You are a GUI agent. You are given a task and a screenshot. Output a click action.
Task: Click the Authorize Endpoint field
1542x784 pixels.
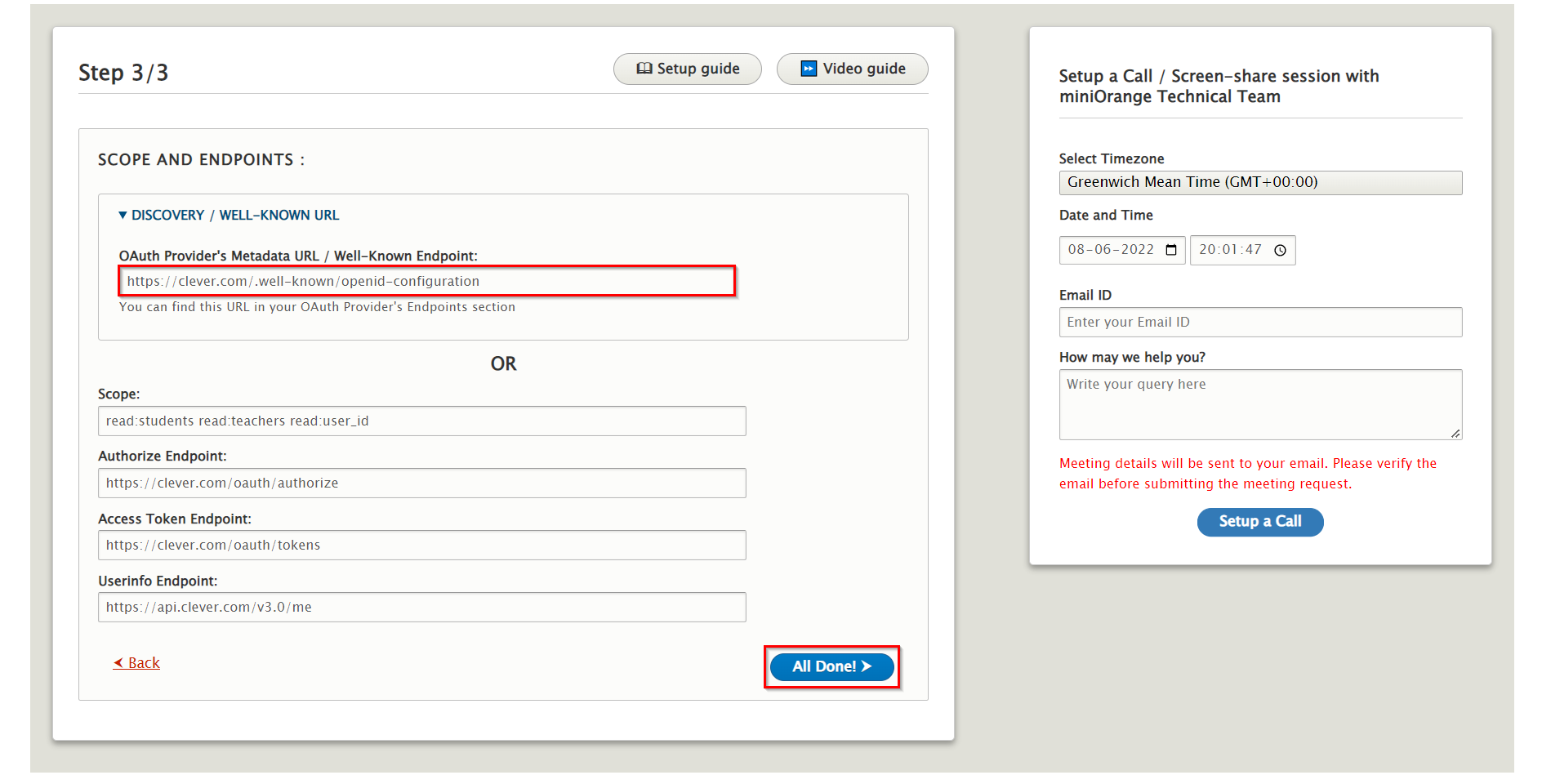tap(421, 483)
